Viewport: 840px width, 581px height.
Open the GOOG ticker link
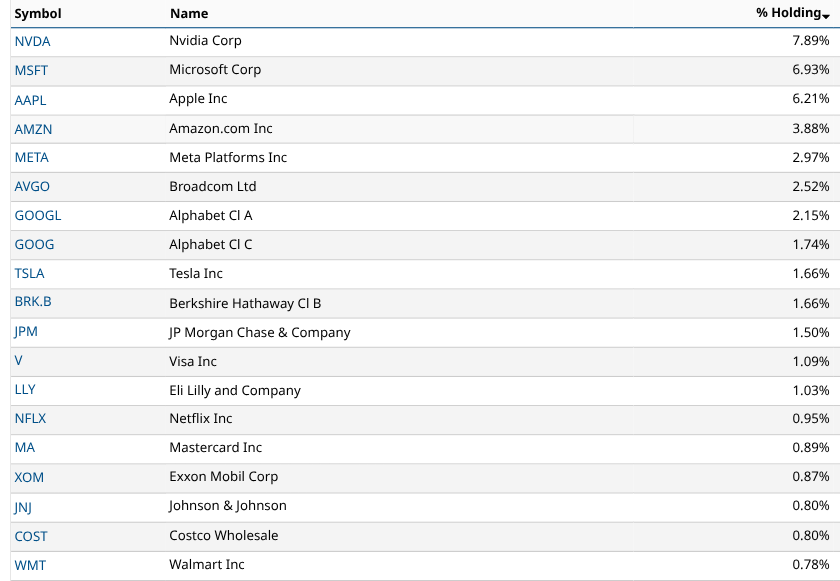coord(34,244)
